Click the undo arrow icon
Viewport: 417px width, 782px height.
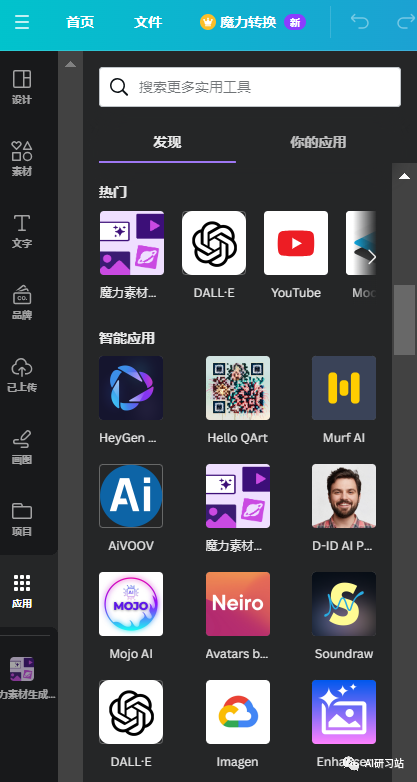[359, 22]
